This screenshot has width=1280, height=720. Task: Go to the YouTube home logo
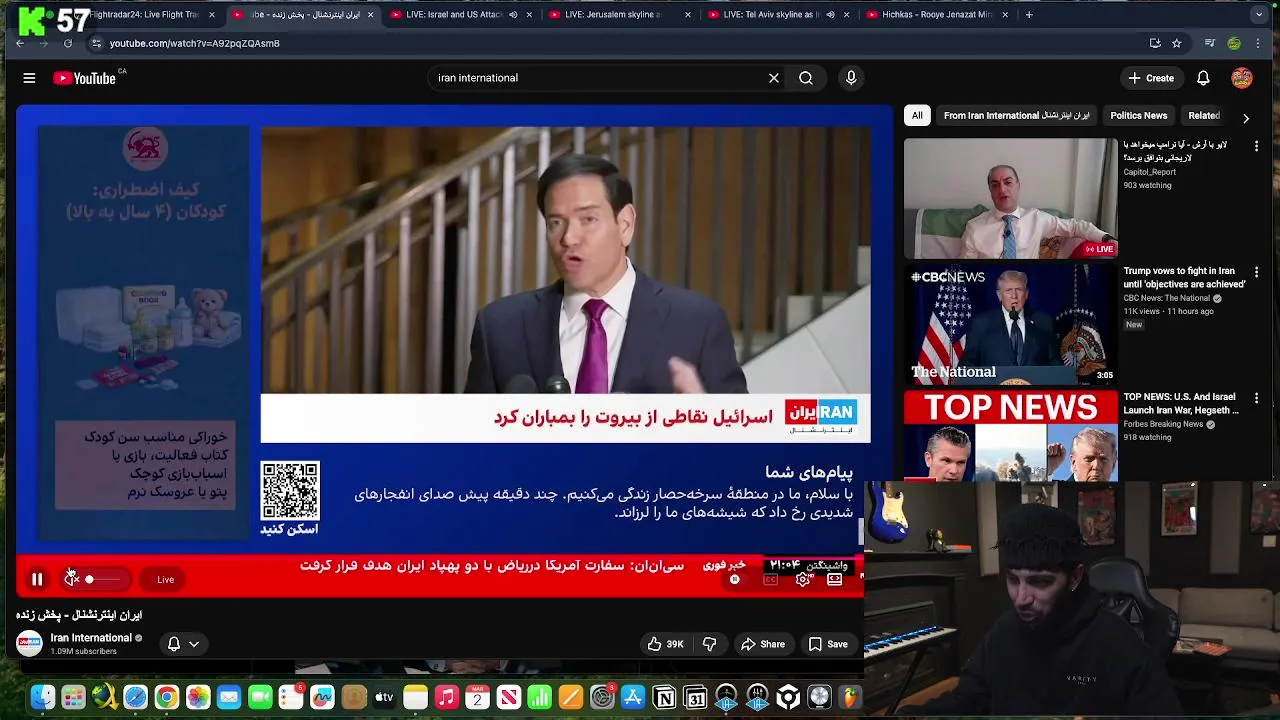click(85, 78)
